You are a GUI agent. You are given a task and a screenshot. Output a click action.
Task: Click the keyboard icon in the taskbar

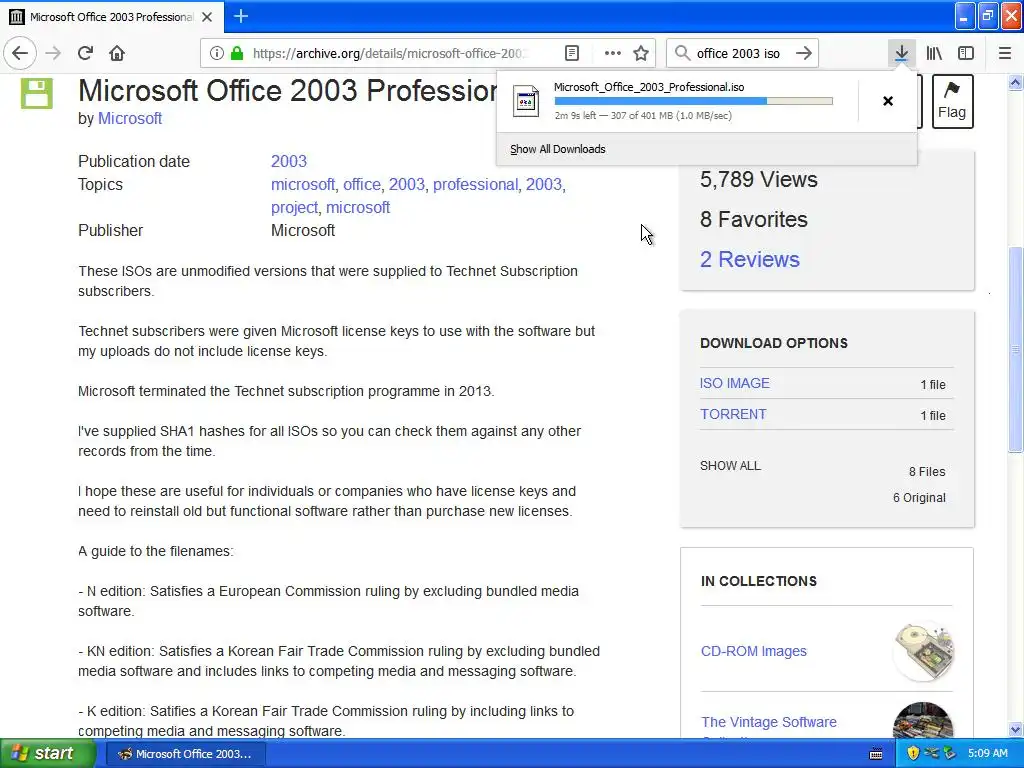876,754
